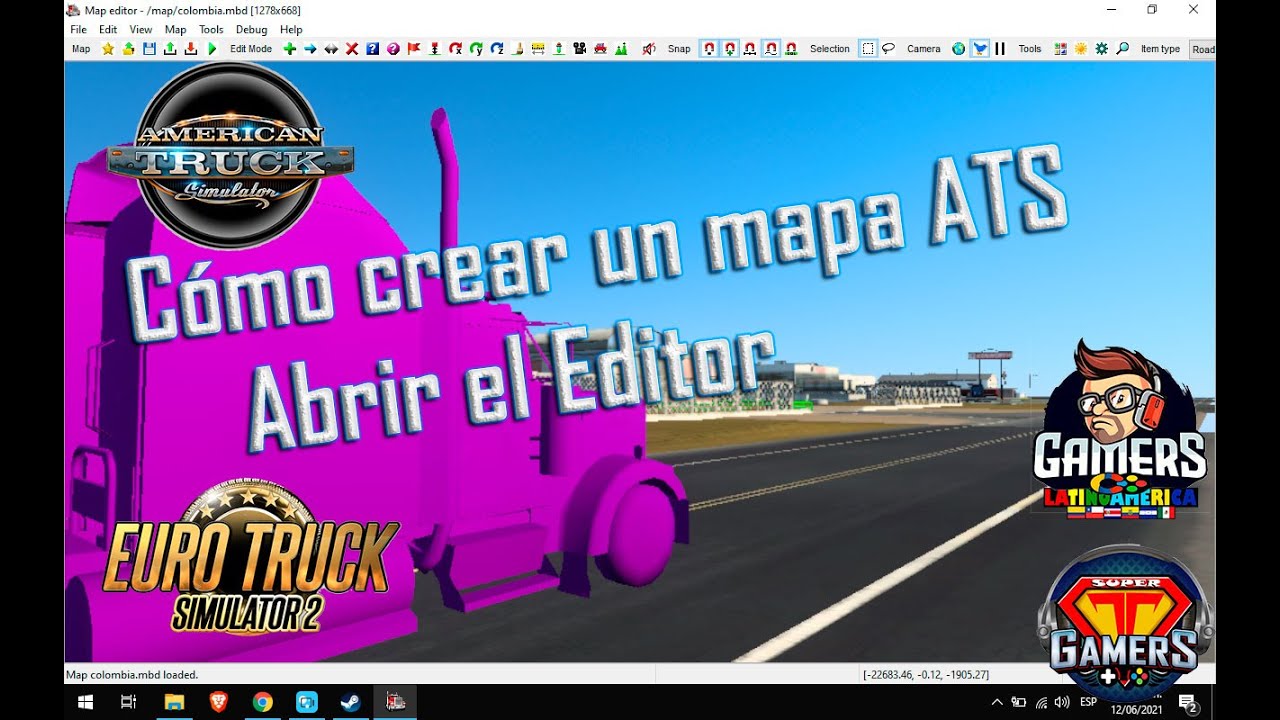The width and height of the screenshot is (1280, 720).
Task: Select the blue arrow Move item tool
Action: [310, 48]
